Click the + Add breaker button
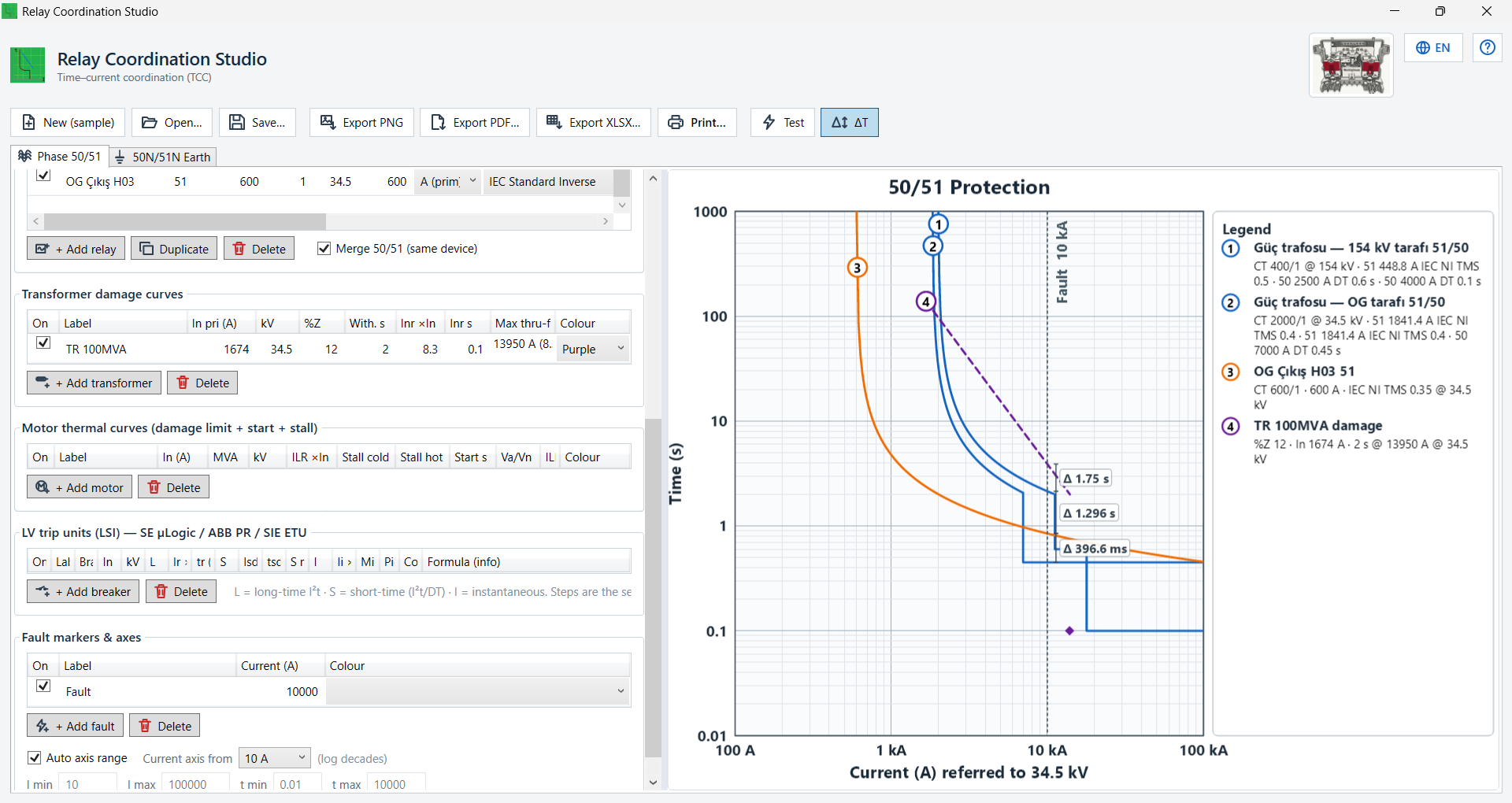This screenshot has width=1512, height=803. [x=83, y=591]
